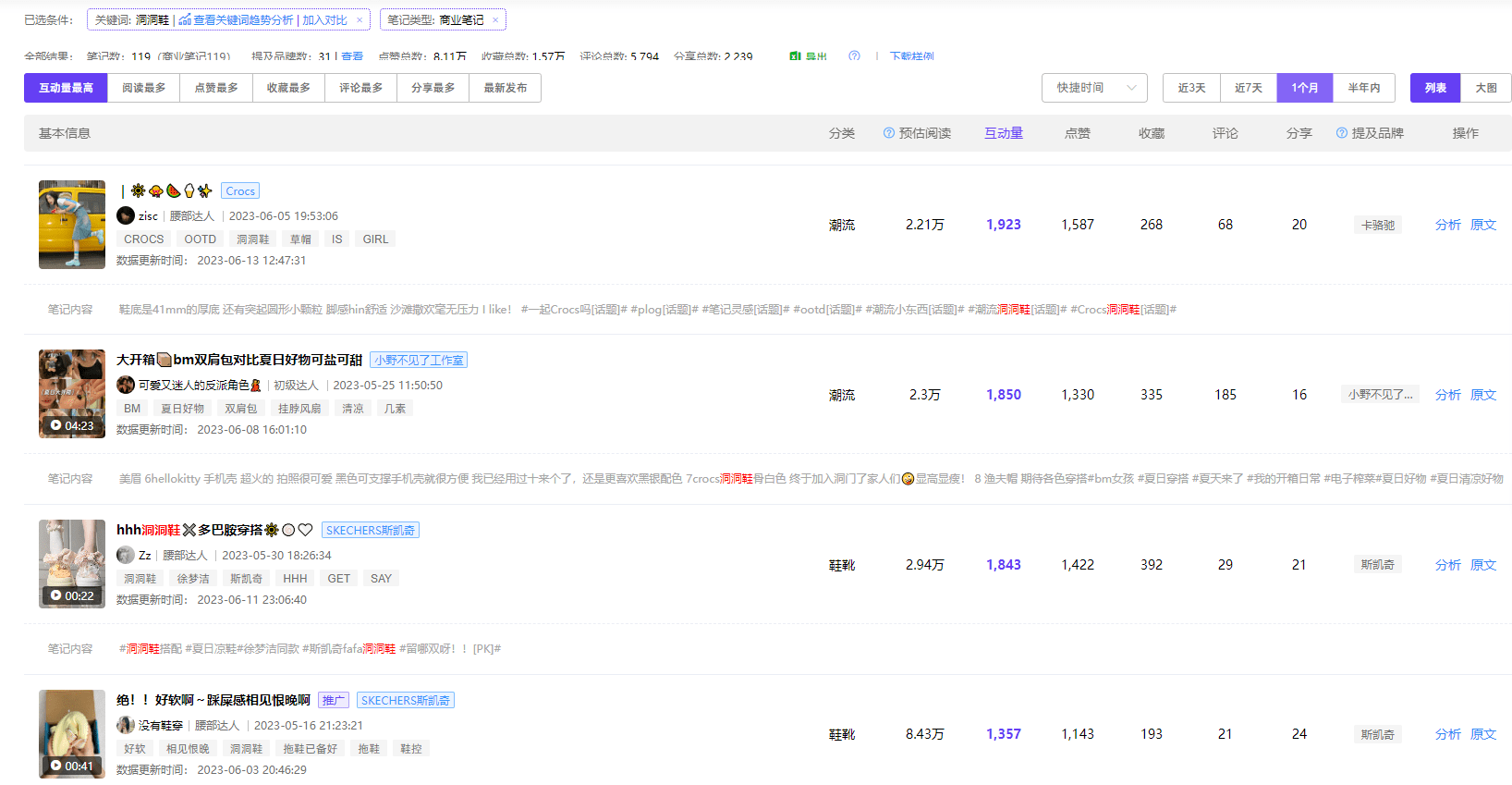The image size is (1512, 785).
Task: Click 分析 for the bm双肩包 note
Action: (x=1448, y=395)
